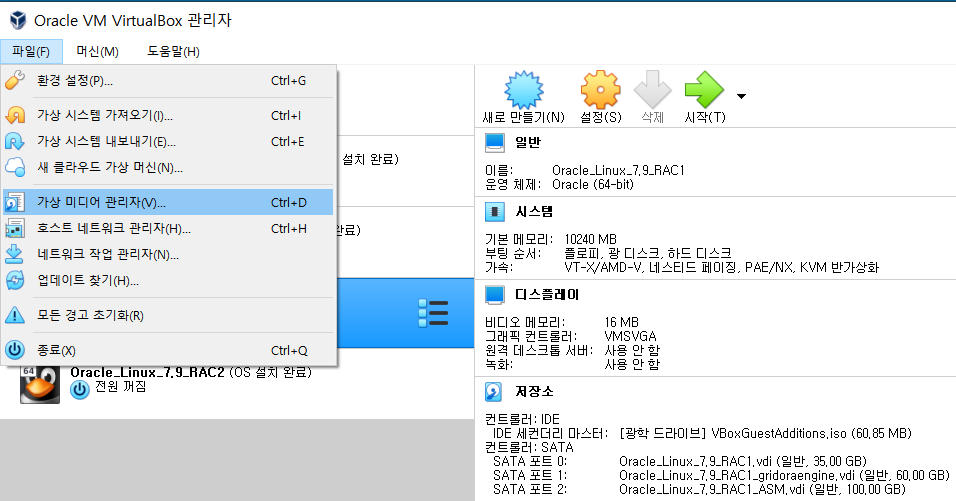Viewport: 956px width, 501px height.
Task: Click the cloud machine icon
Action: (15, 168)
